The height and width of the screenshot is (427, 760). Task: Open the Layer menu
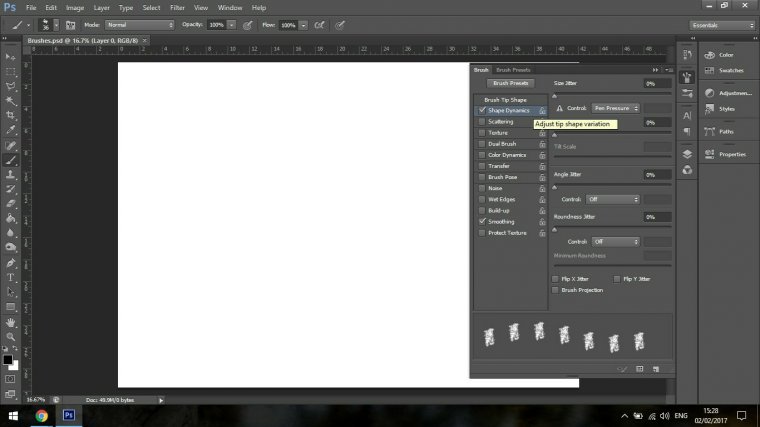(101, 8)
